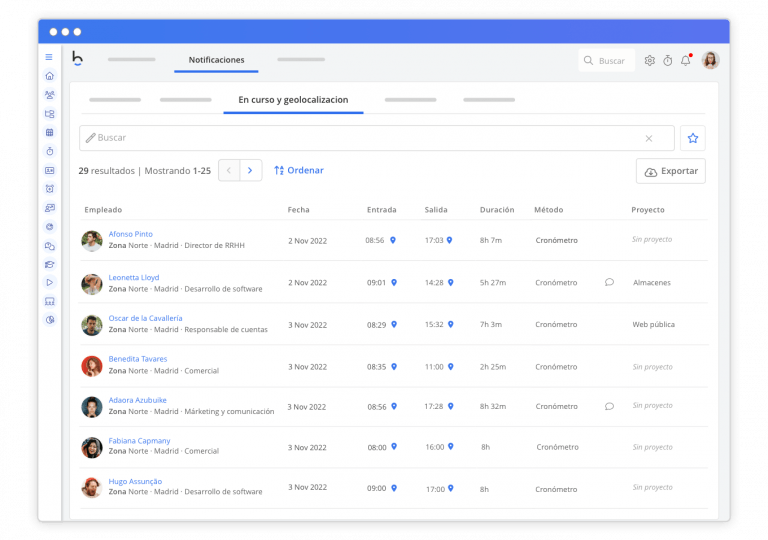This screenshot has height=540, width=768.
Task: Go to Home via sidebar house icon
Action: tap(49, 76)
